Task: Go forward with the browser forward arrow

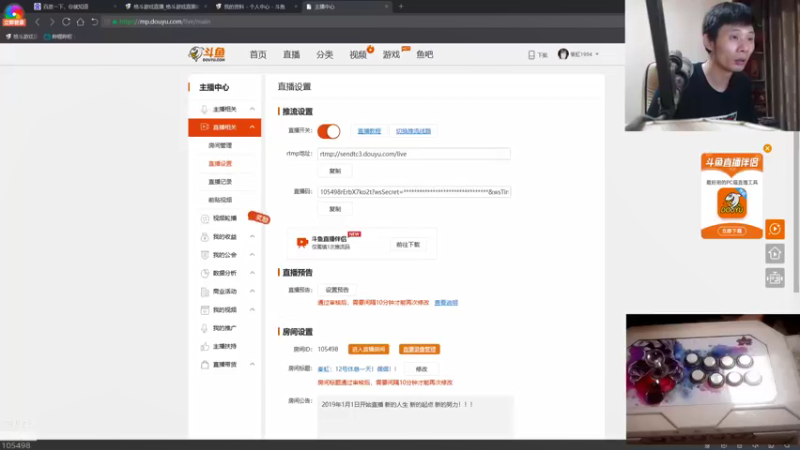Action: pos(52,22)
